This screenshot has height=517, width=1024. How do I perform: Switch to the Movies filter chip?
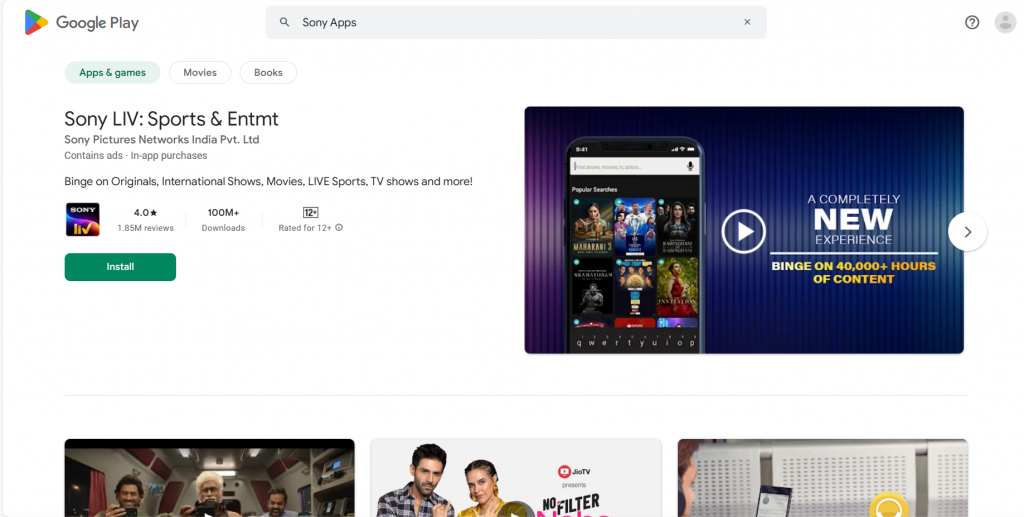click(x=200, y=73)
